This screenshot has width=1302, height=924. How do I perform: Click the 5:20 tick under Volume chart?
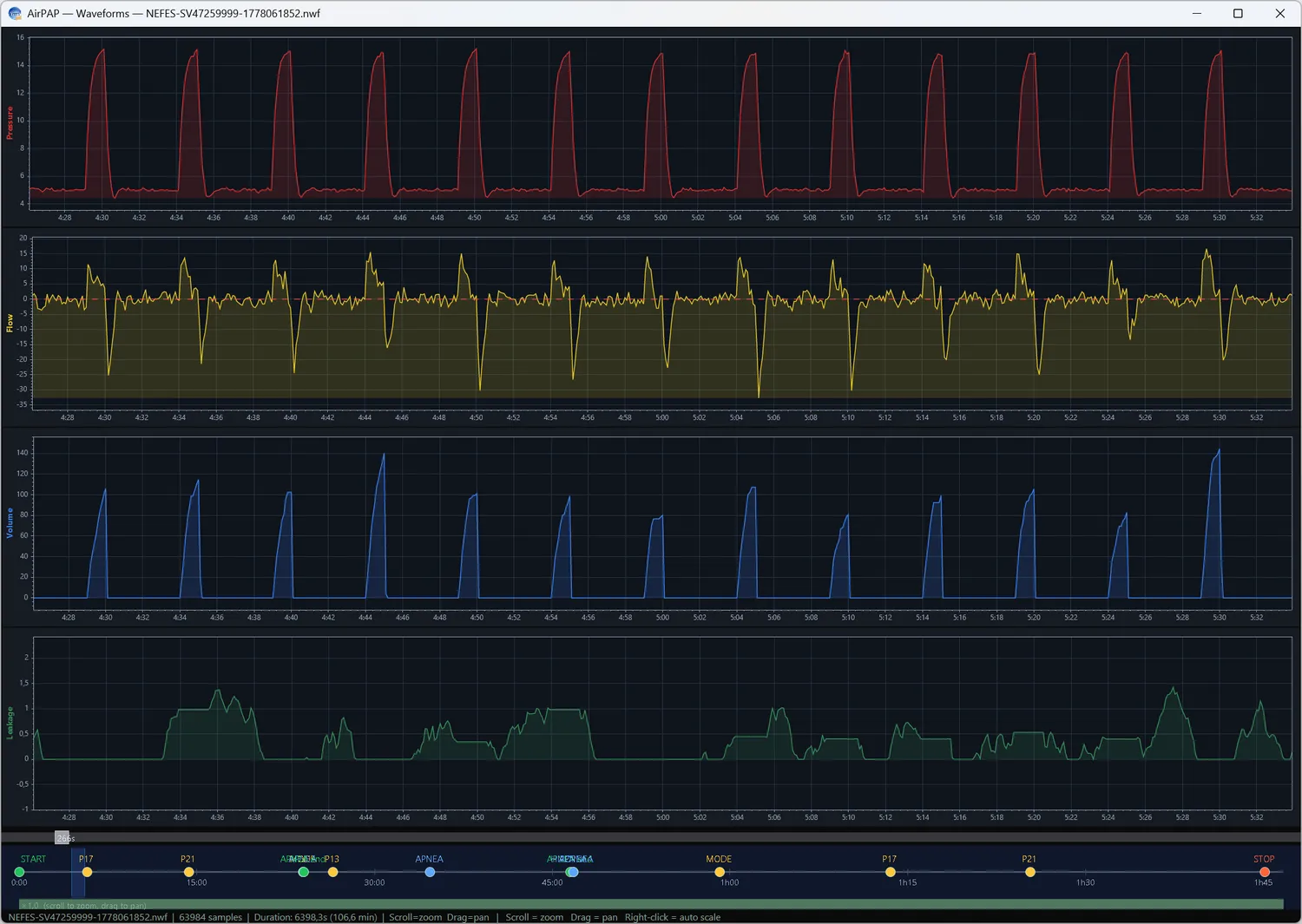[x=1034, y=618]
